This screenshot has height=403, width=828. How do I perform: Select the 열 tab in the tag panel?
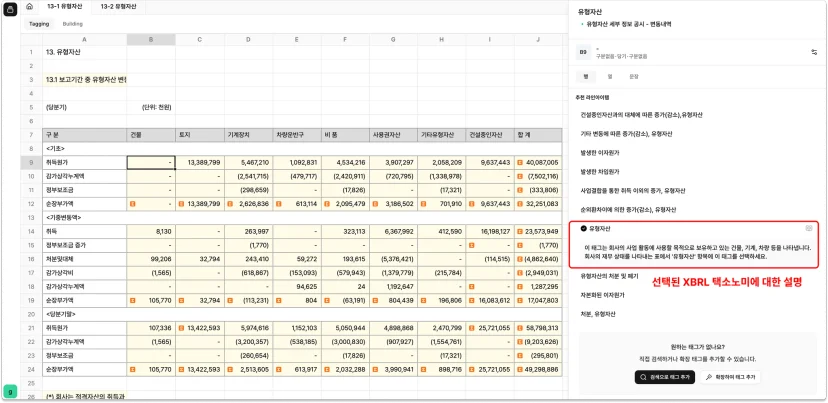coord(609,77)
